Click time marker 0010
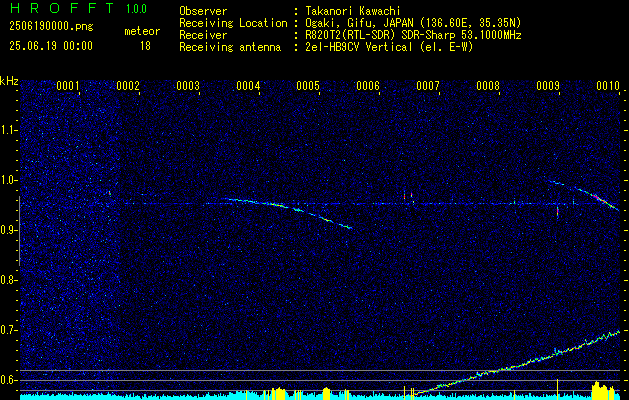 (608, 85)
